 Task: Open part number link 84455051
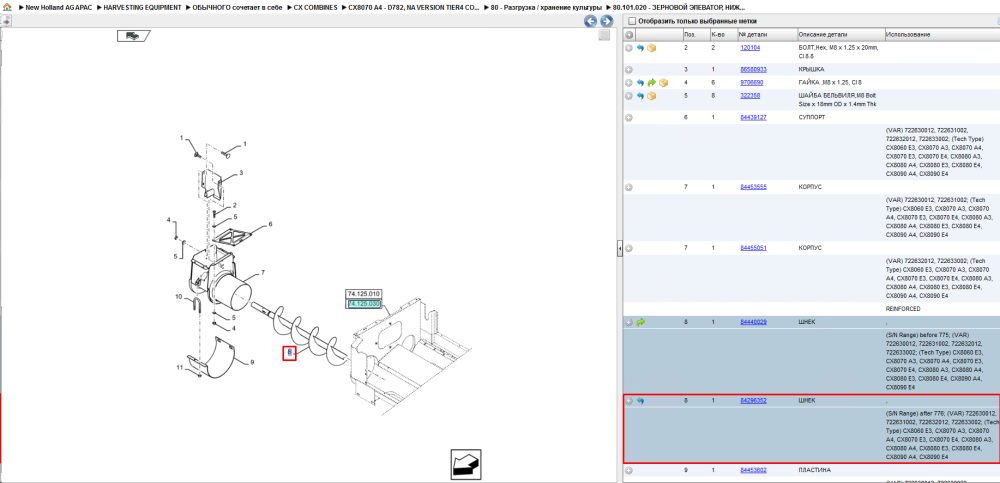[x=753, y=248]
